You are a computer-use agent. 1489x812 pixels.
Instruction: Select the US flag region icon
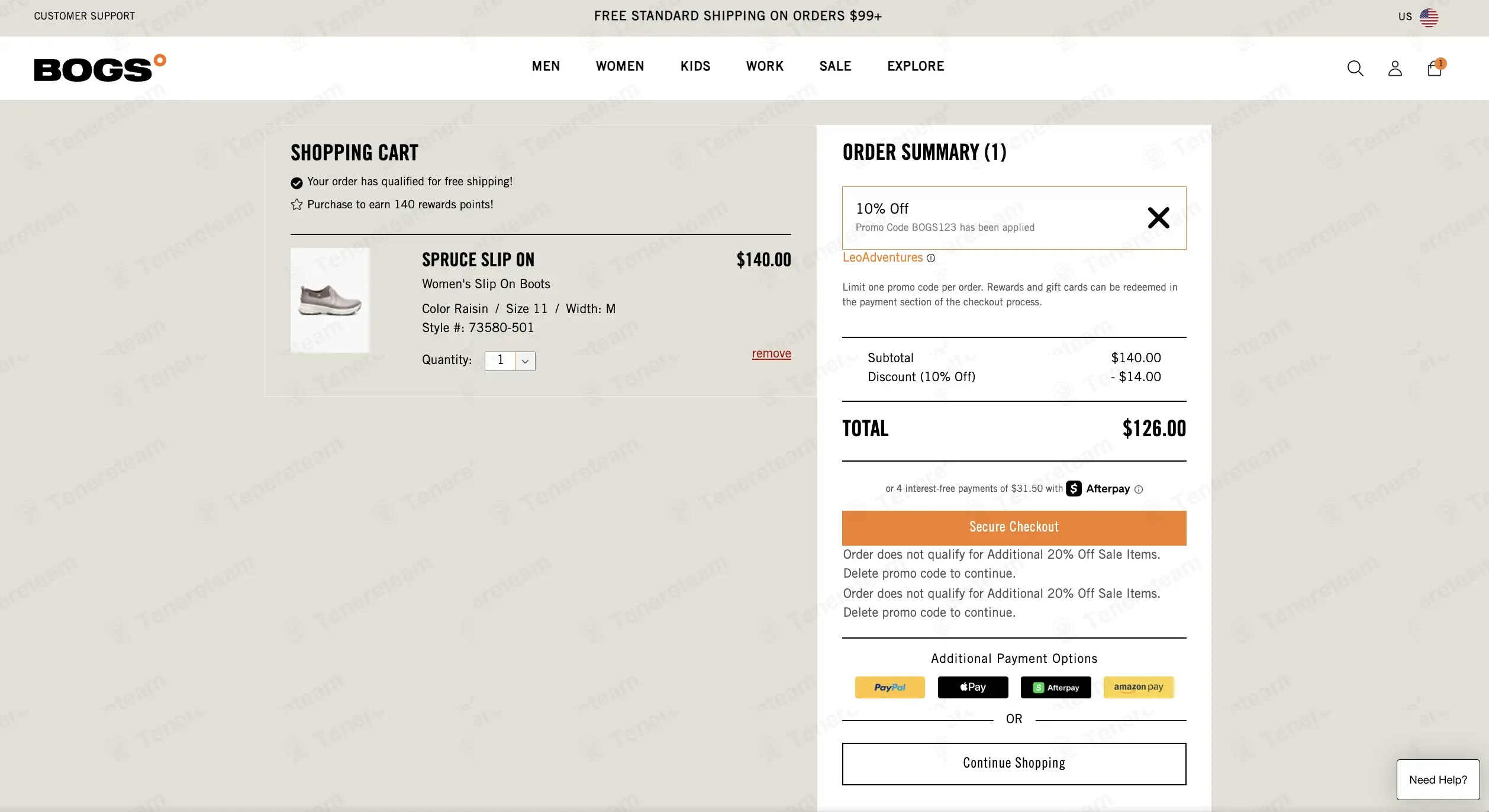(1429, 17)
